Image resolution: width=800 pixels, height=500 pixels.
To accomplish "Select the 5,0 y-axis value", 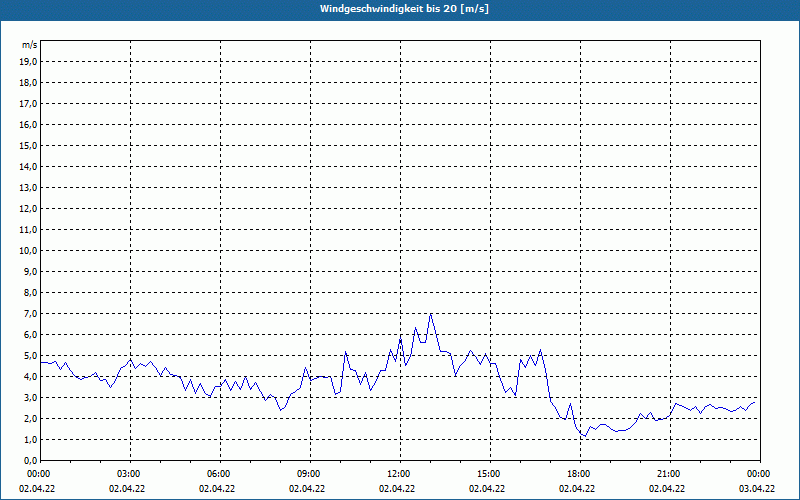I will pyautogui.click(x=30, y=356).
